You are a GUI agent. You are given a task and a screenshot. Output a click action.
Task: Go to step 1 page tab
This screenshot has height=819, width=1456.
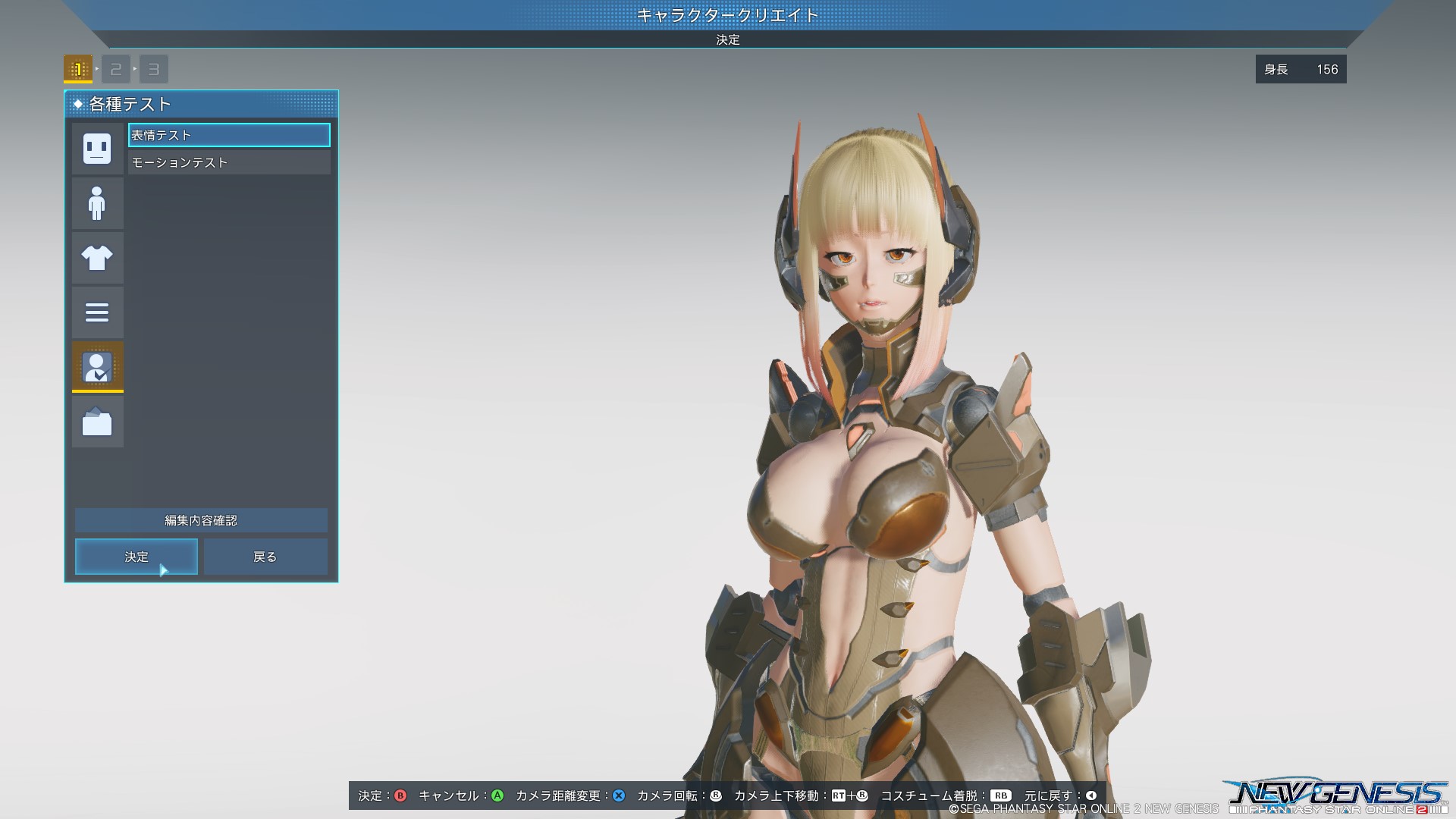[x=78, y=69]
